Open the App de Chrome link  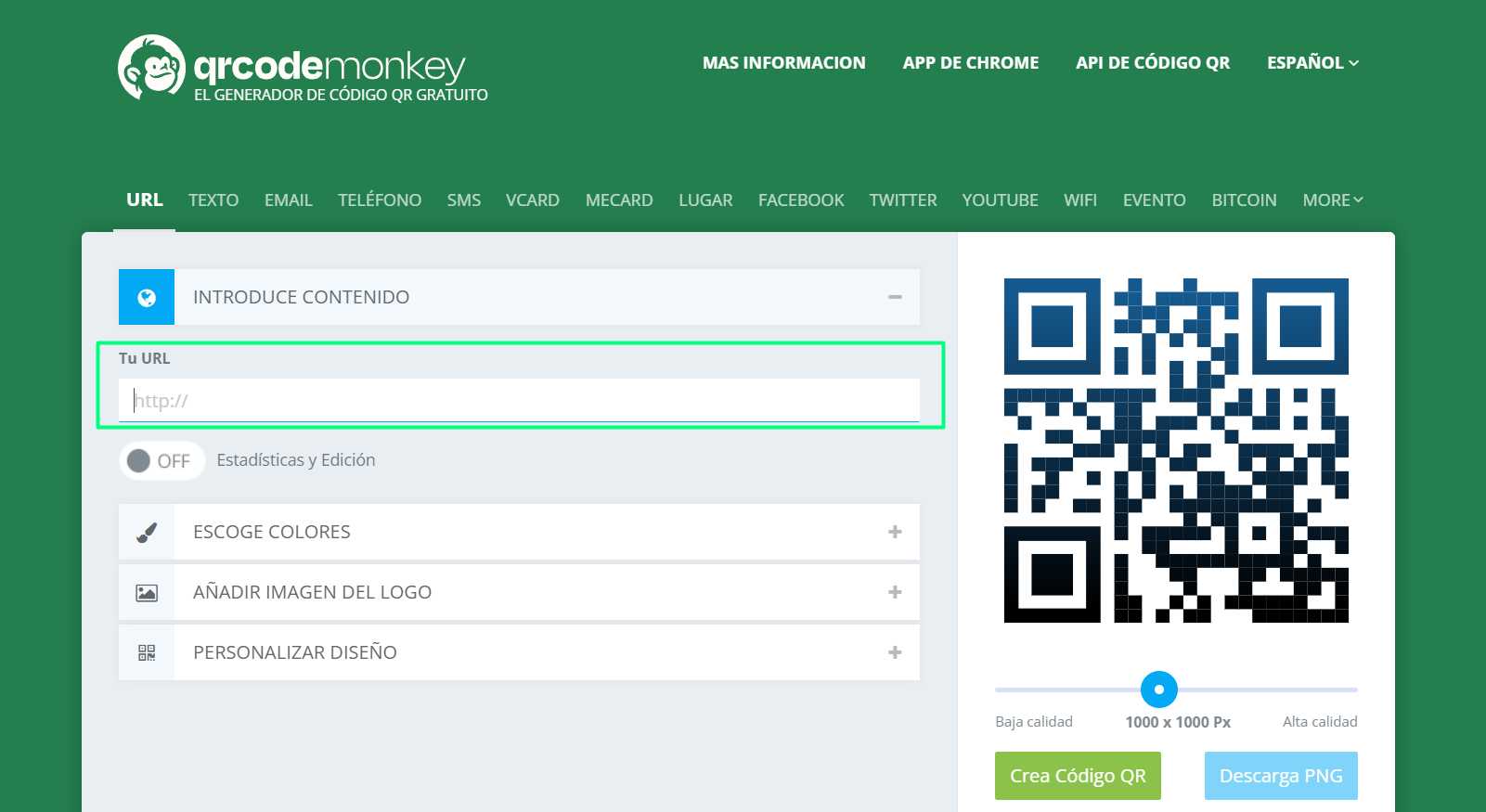click(971, 63)
